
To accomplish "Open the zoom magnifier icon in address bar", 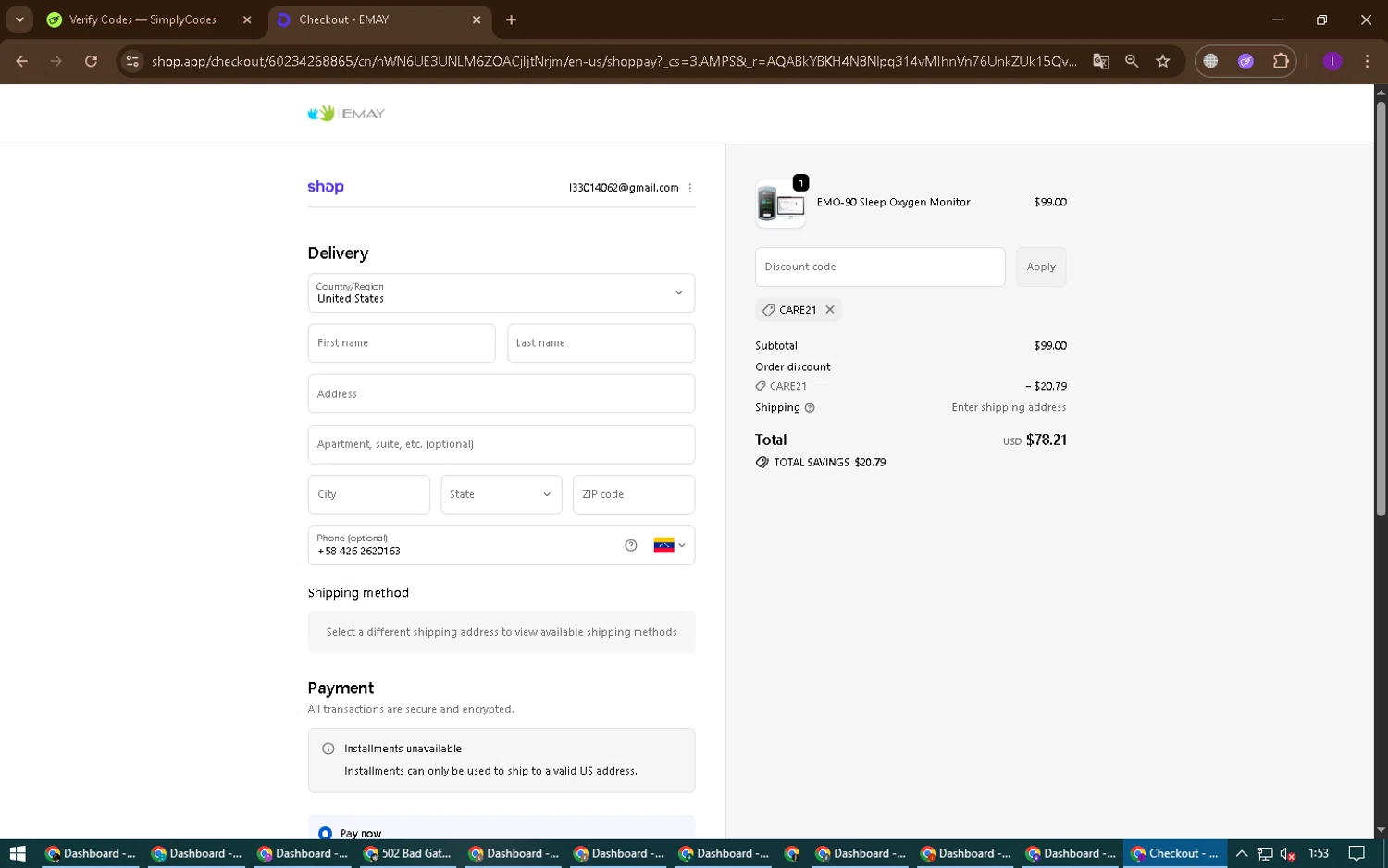I will [1132, 61].
